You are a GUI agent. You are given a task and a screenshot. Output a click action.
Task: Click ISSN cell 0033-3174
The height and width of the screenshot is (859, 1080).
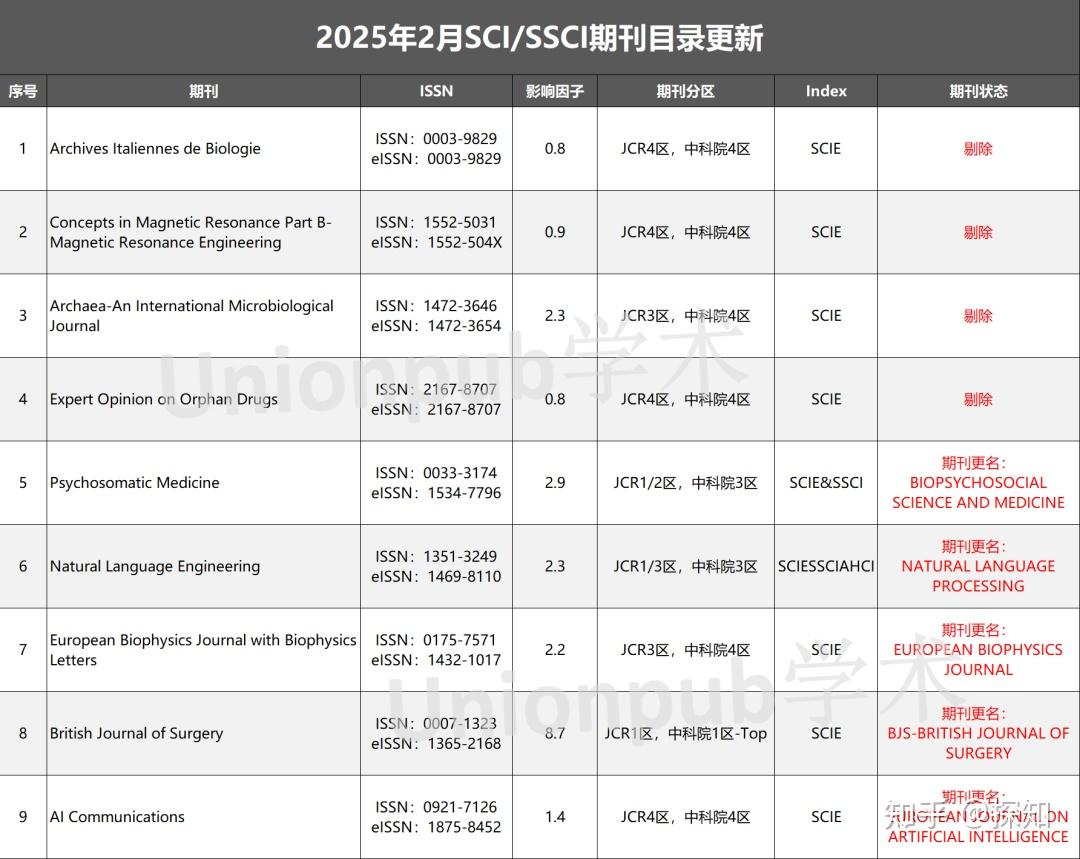click(436, 483)
